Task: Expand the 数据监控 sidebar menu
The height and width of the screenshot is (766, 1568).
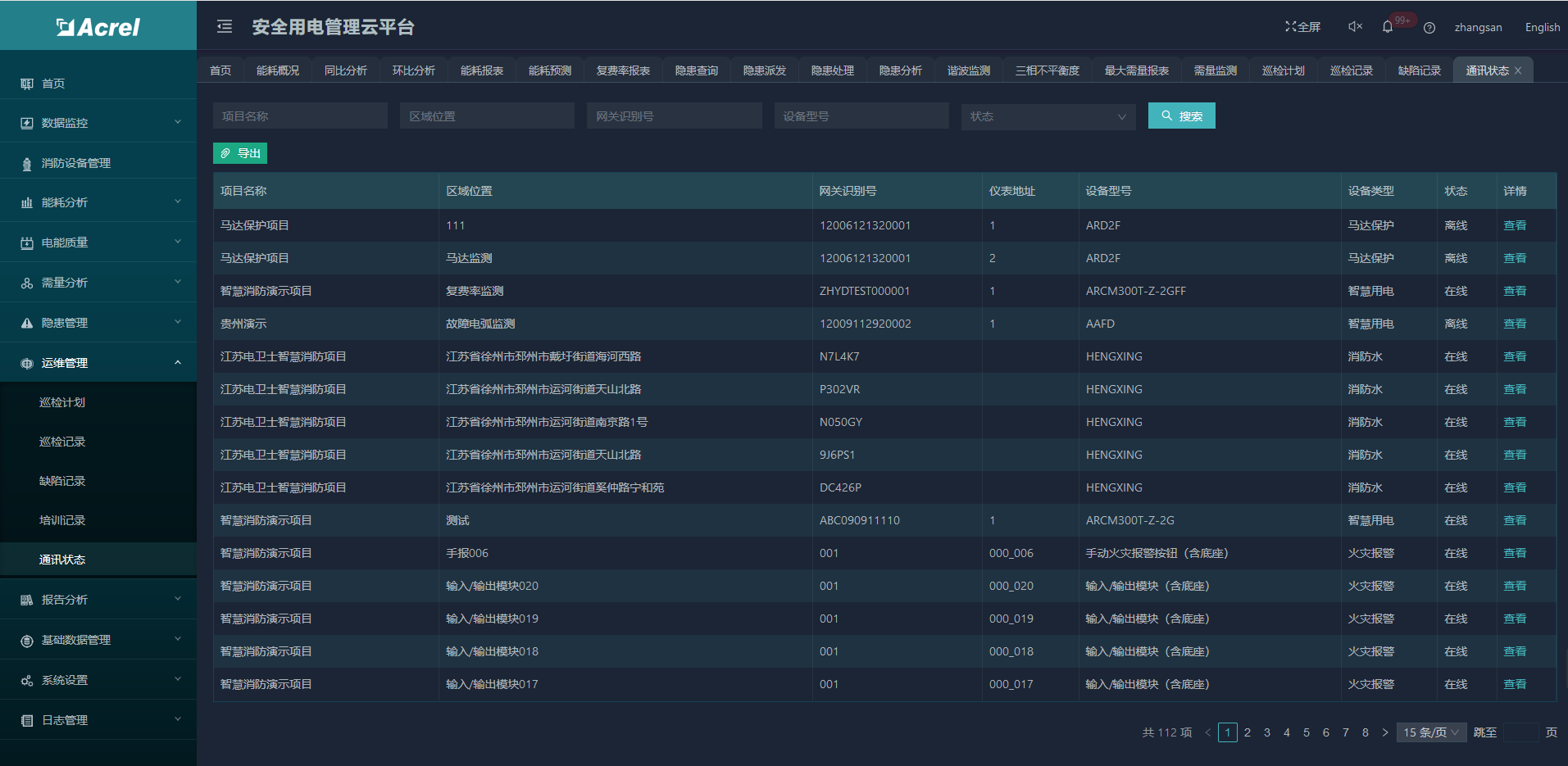Action: (x=98, y=123)
